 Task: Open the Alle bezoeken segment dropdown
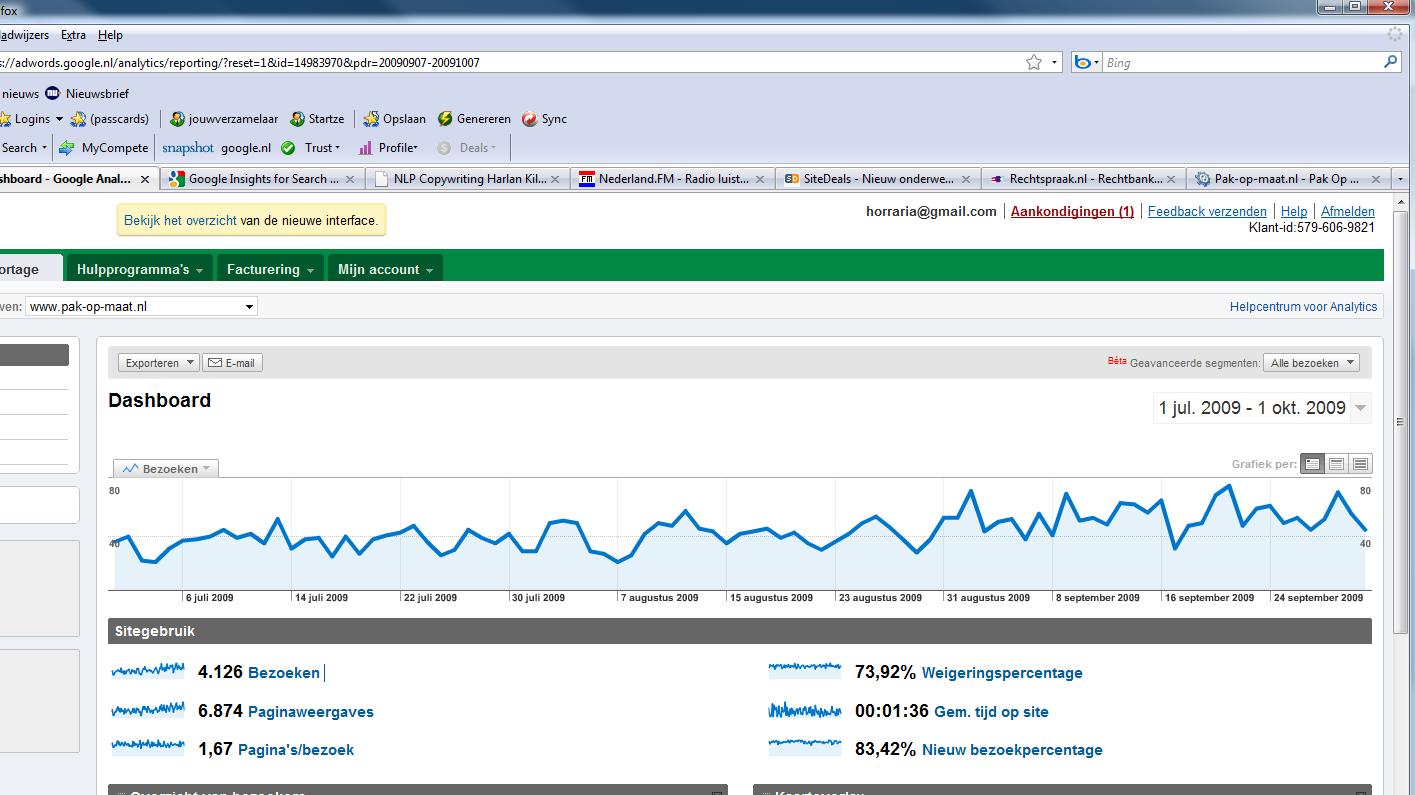(x=1311, y=363)
